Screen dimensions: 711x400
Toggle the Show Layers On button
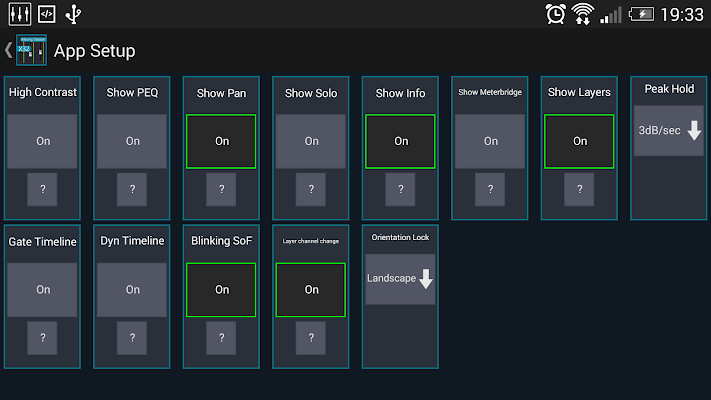[580, 141]
